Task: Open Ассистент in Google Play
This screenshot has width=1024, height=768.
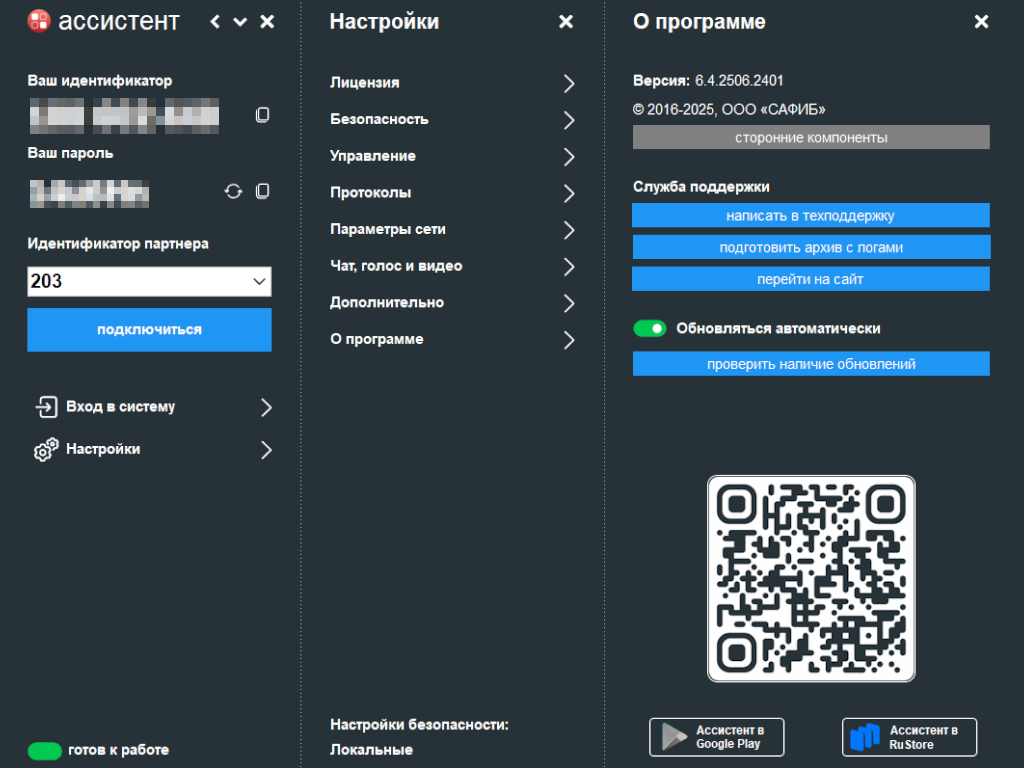Action: click(716, 737)
